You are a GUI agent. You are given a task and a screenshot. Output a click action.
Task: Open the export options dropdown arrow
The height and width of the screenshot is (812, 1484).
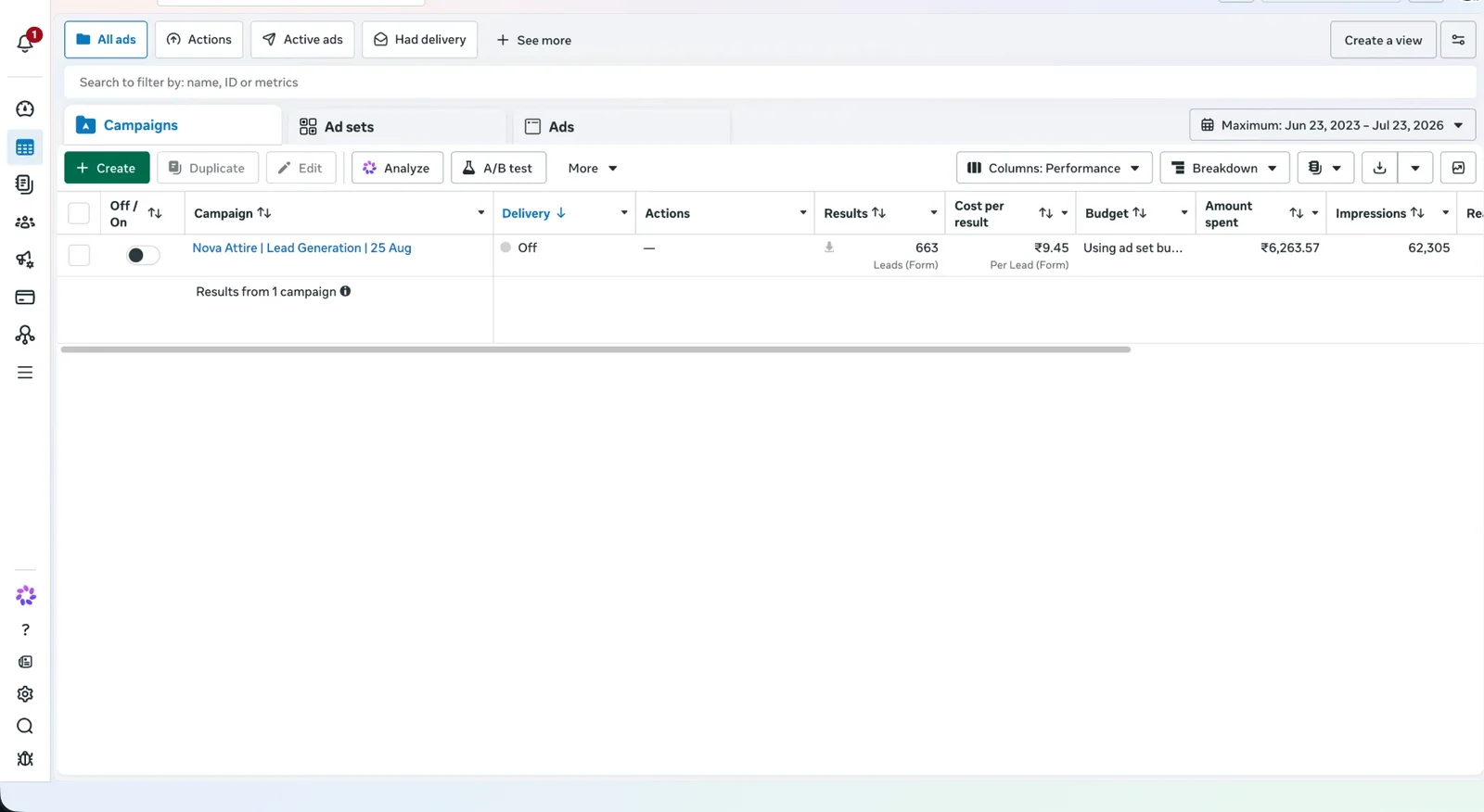pos(1415,168)
